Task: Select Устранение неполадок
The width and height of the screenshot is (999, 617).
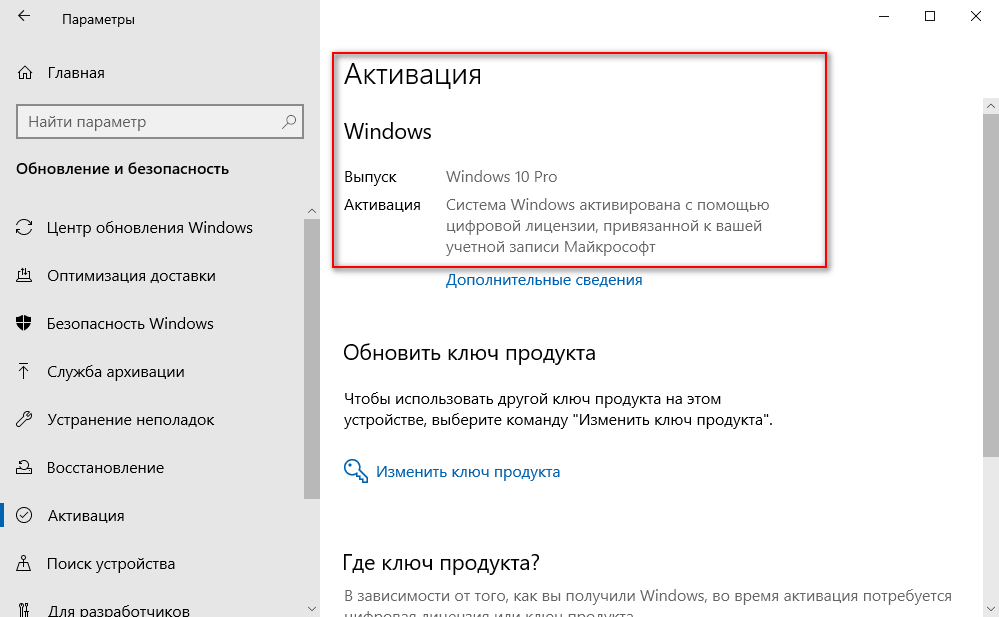Action: coord(131,420)
